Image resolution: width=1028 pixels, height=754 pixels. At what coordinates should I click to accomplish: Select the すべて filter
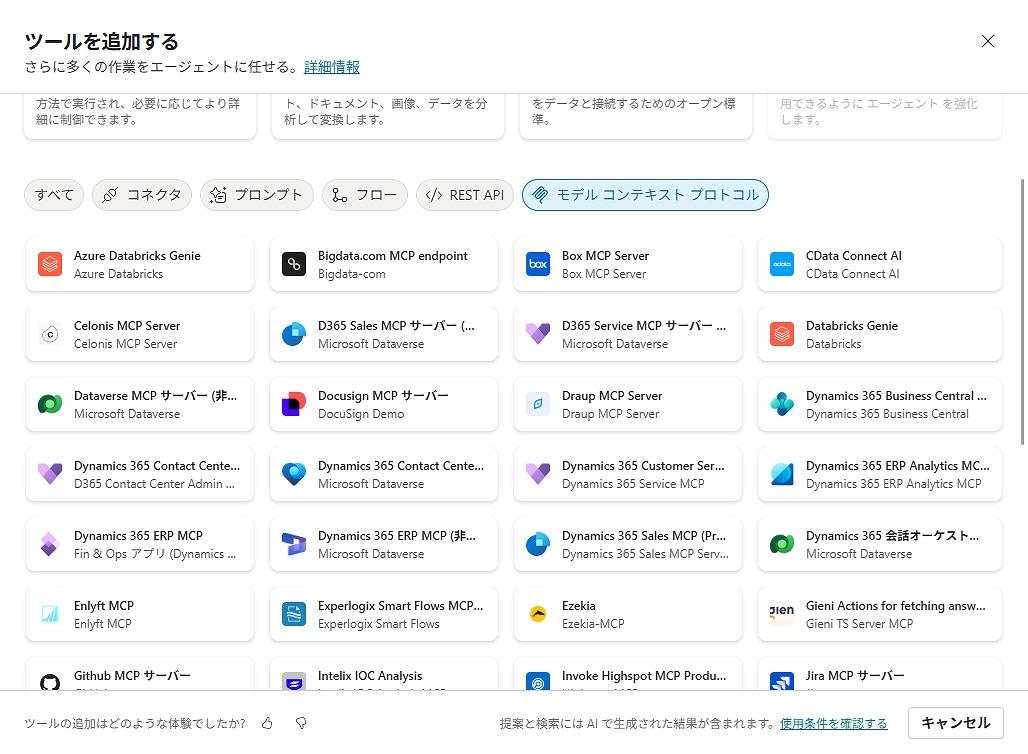click(x=54, y=195)
